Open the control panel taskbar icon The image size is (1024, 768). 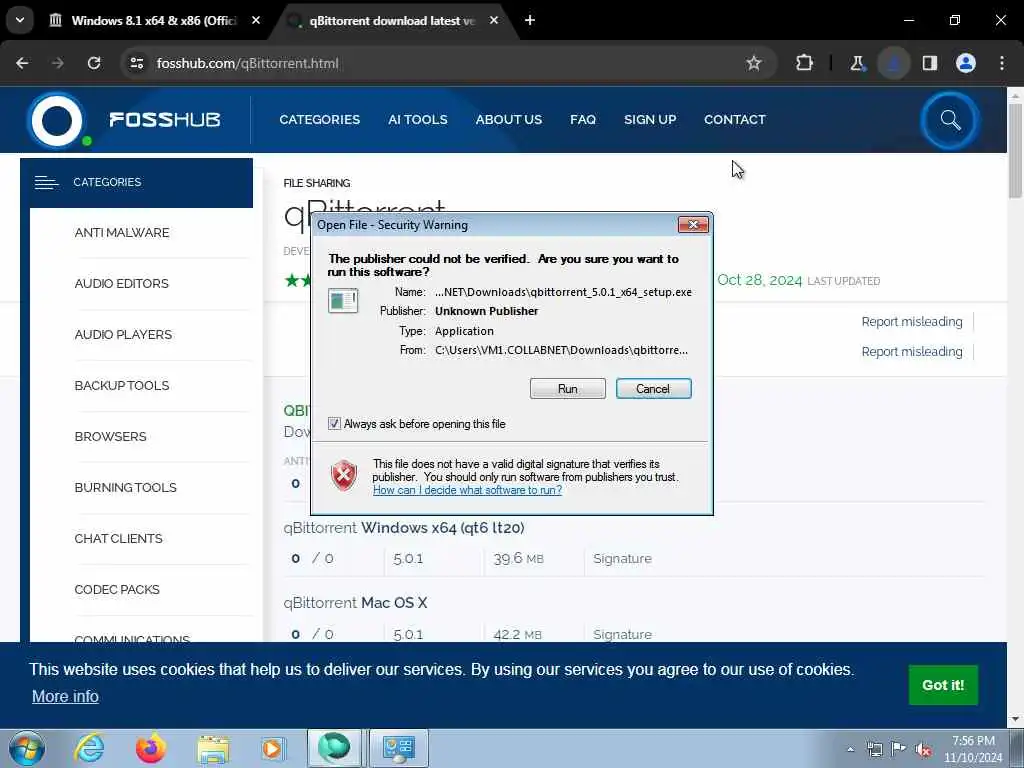(399, 748)
